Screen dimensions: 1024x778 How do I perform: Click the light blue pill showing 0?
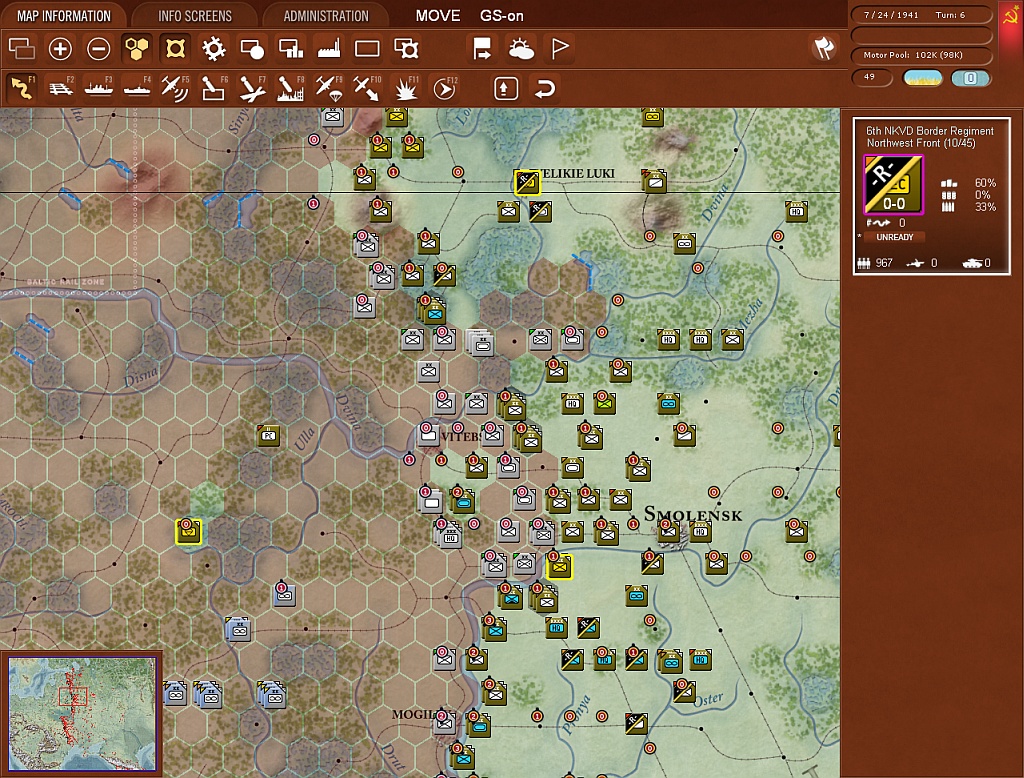click(x=970, y=78)
